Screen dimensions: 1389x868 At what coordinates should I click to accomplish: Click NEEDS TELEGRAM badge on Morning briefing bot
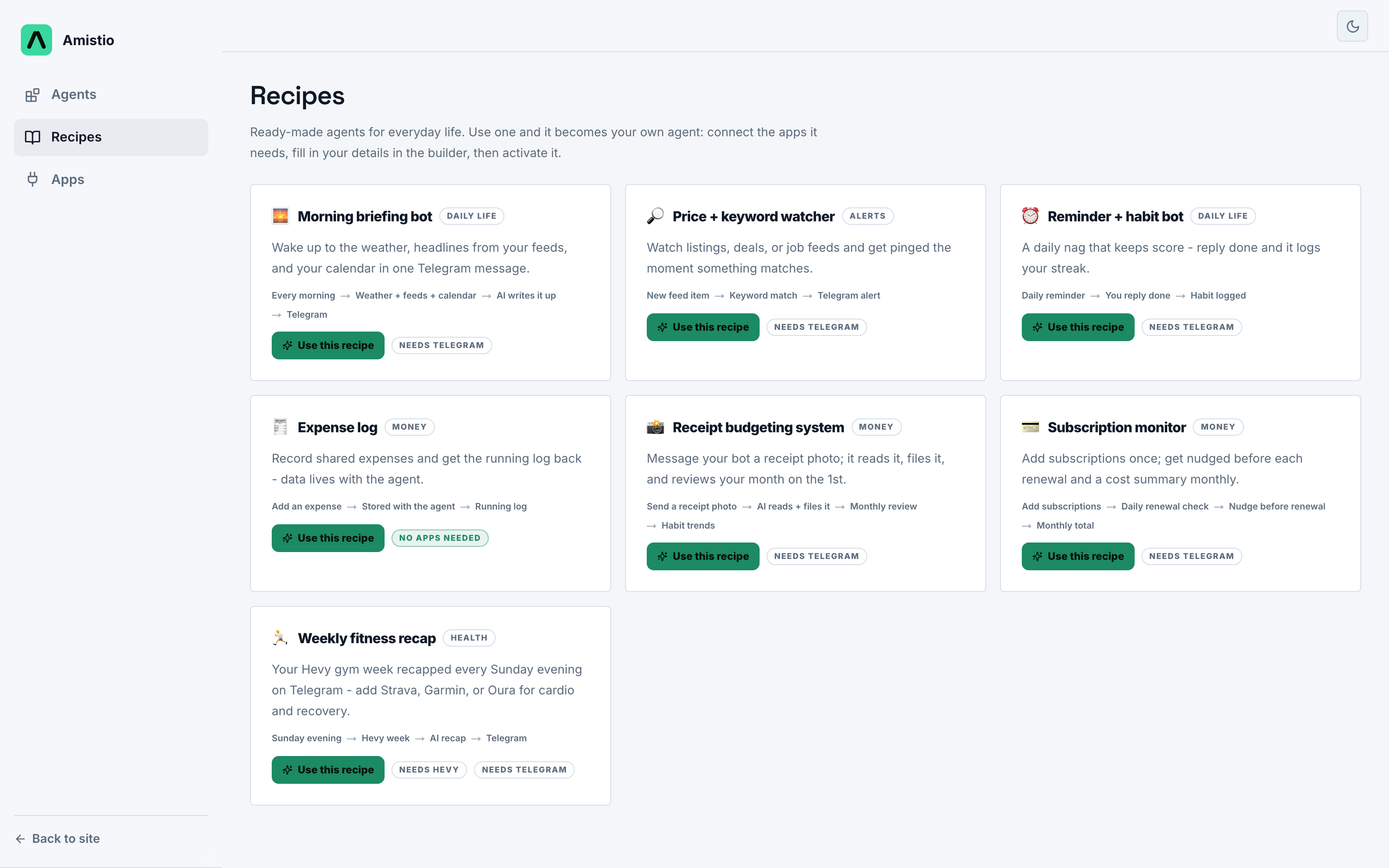(x=441, y=345)
